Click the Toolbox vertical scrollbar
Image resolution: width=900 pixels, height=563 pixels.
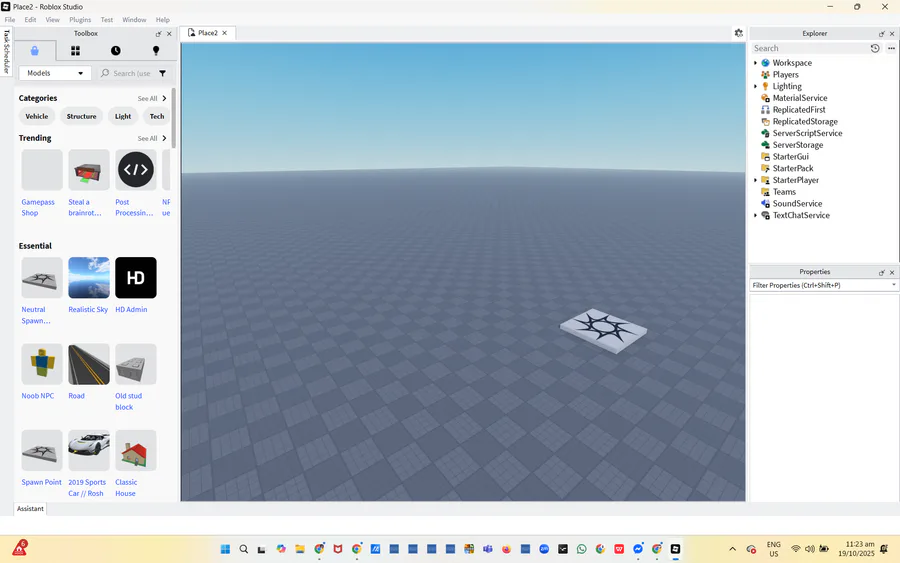coord(174,118)
